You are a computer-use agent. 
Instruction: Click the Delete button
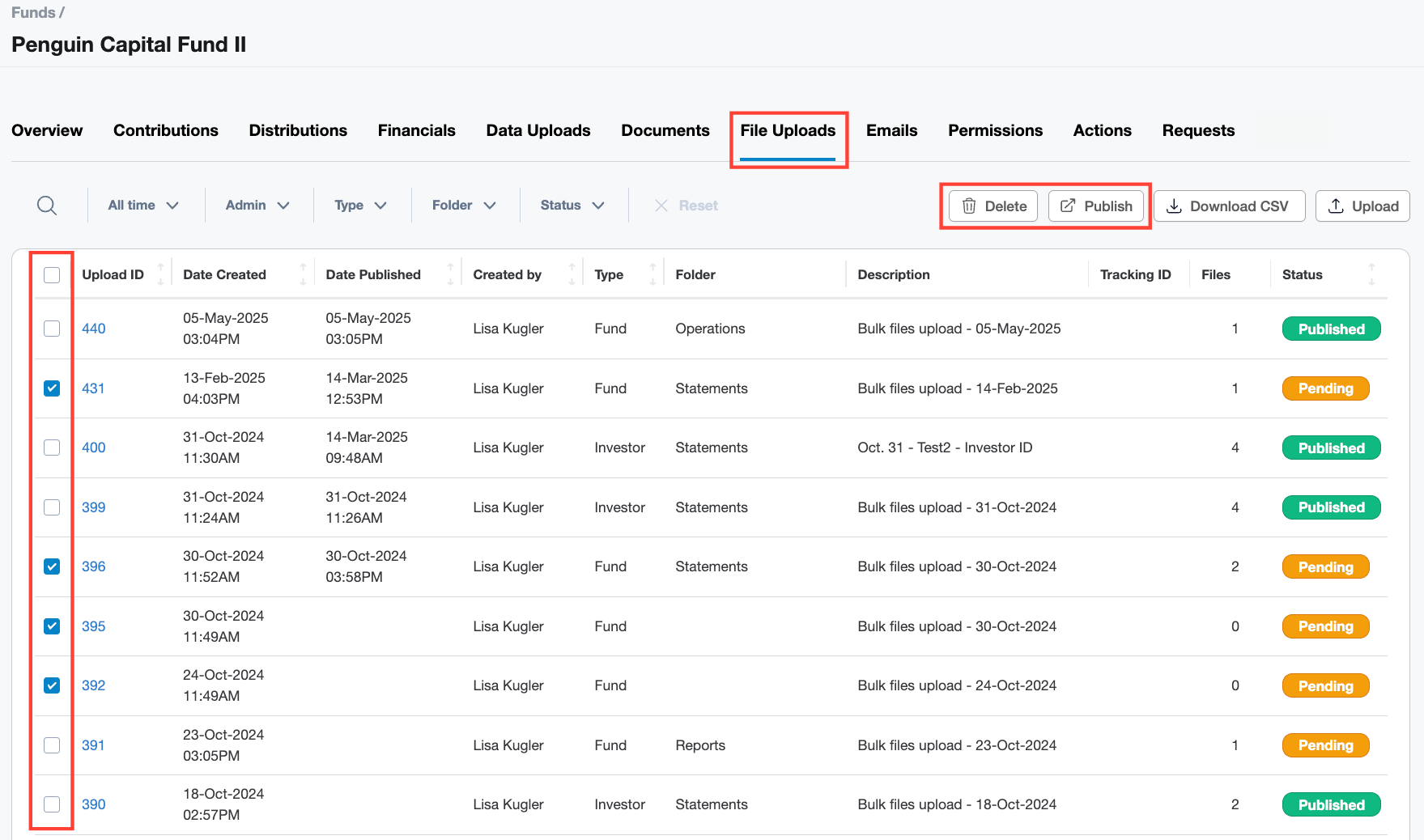(993, 206)
